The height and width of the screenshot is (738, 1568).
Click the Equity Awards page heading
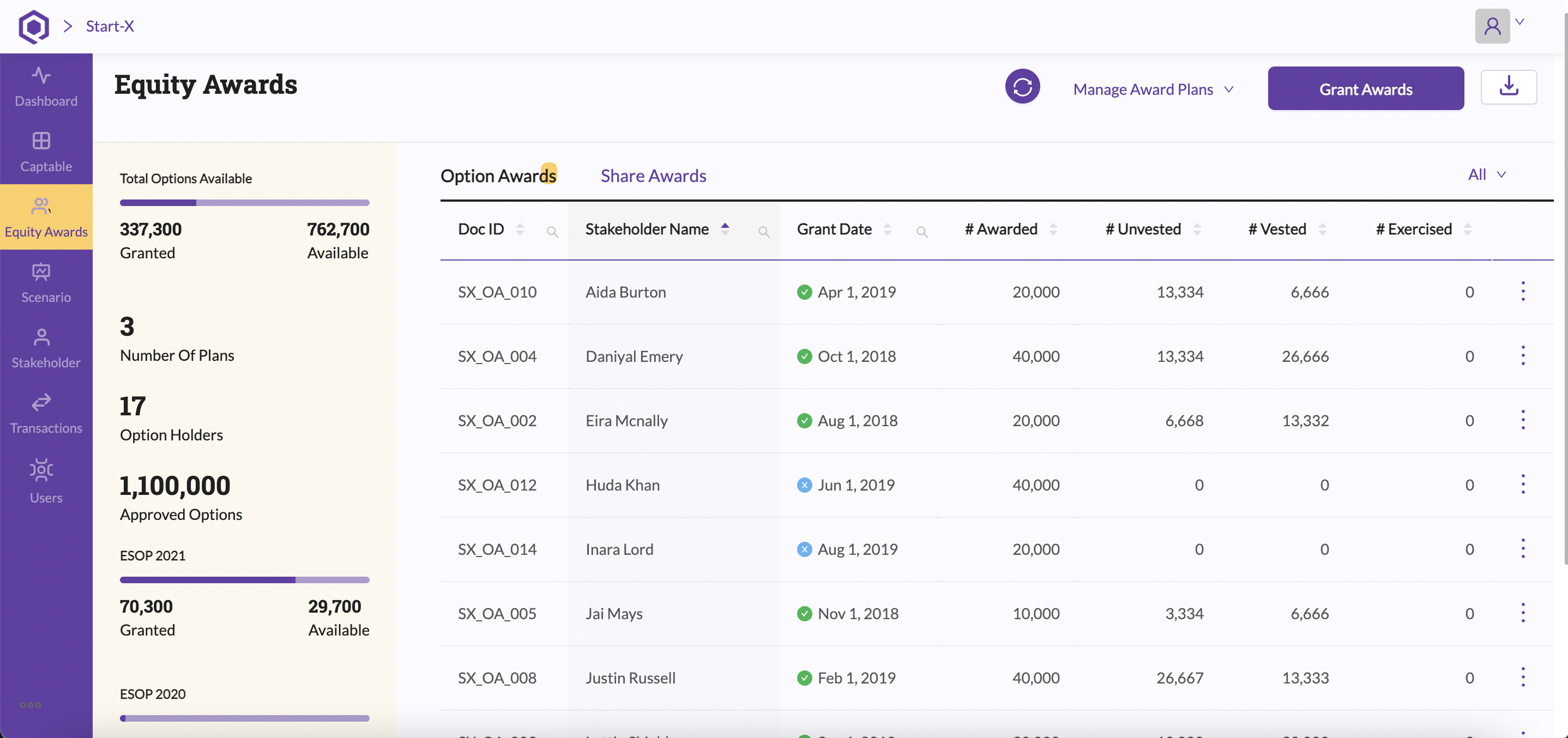click(x=206, y=84)
